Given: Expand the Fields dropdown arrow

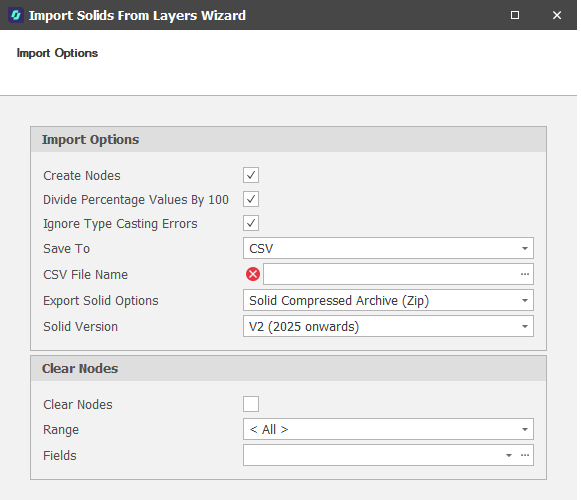Looking at the screenshot, I should point(509,455).
